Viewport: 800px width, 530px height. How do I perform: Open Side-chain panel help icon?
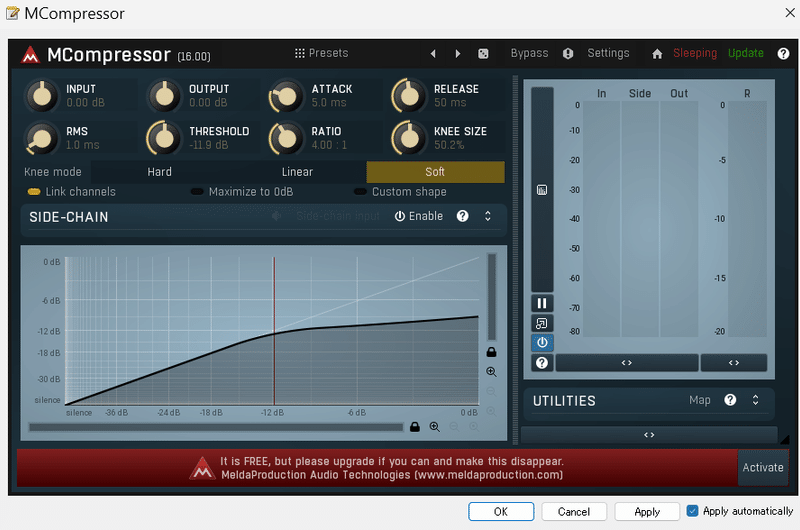click(x=462, y=216)
